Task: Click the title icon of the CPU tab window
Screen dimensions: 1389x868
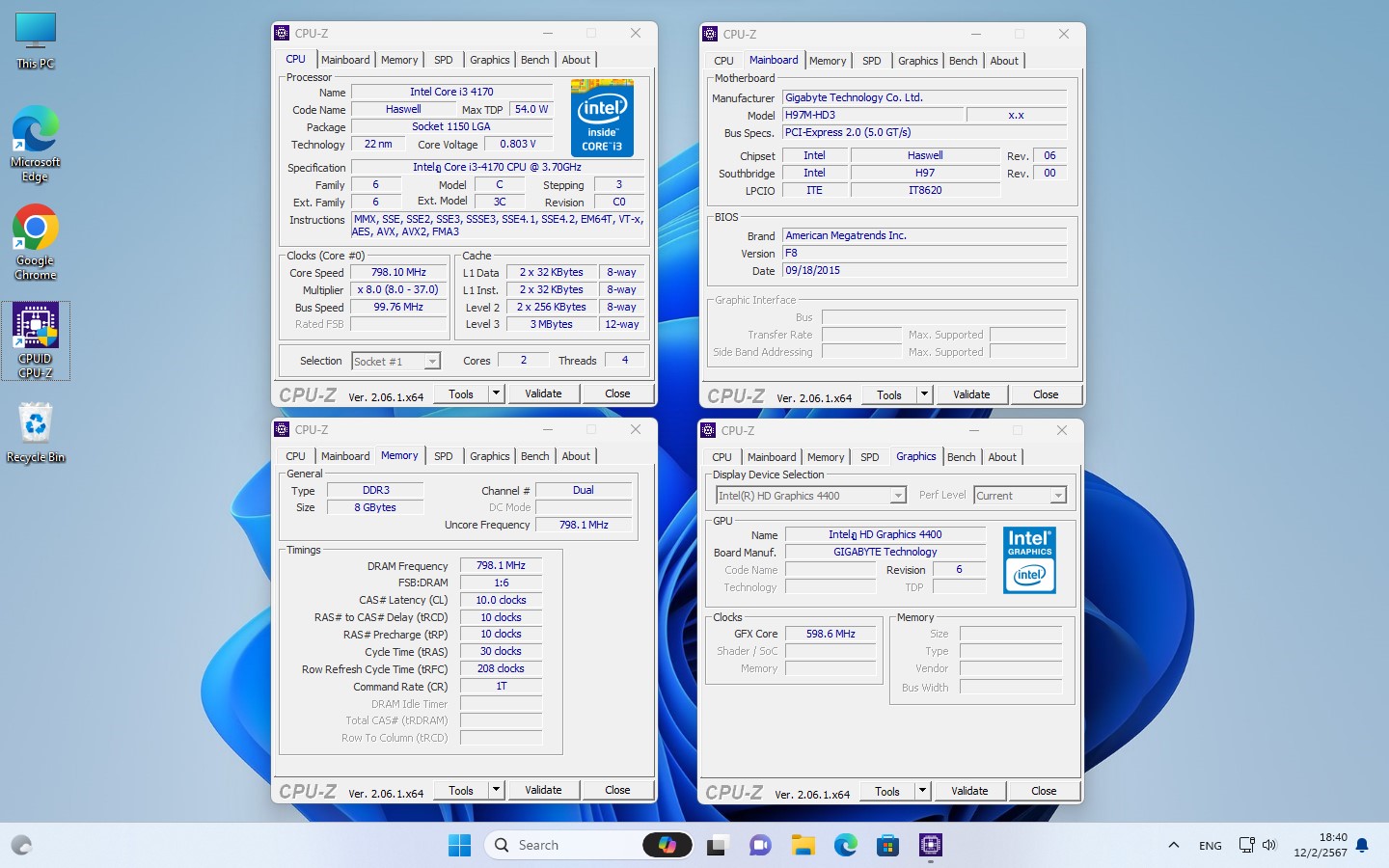Action: [282, 33]
